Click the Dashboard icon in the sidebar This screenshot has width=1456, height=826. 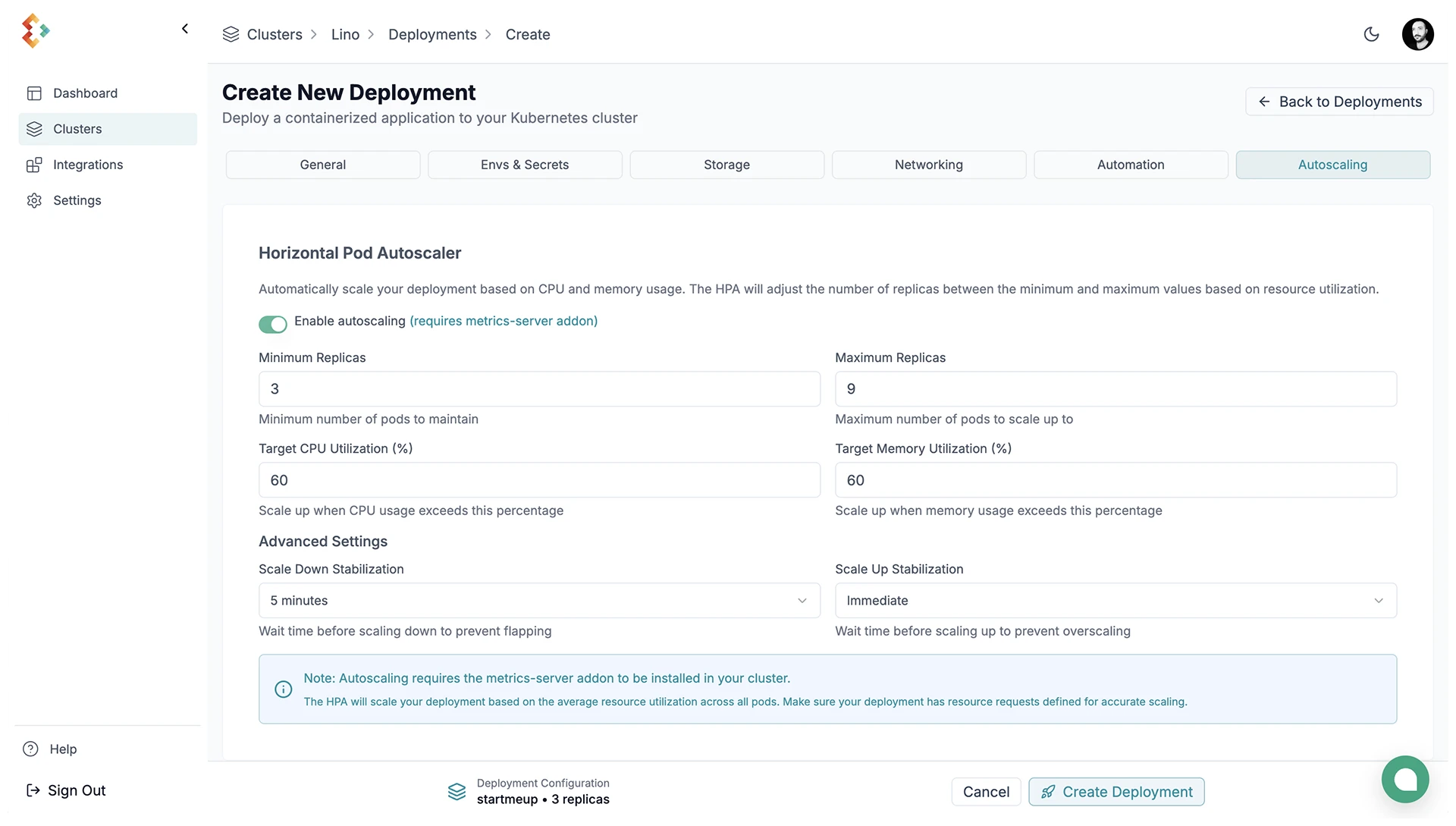(34, 93)
